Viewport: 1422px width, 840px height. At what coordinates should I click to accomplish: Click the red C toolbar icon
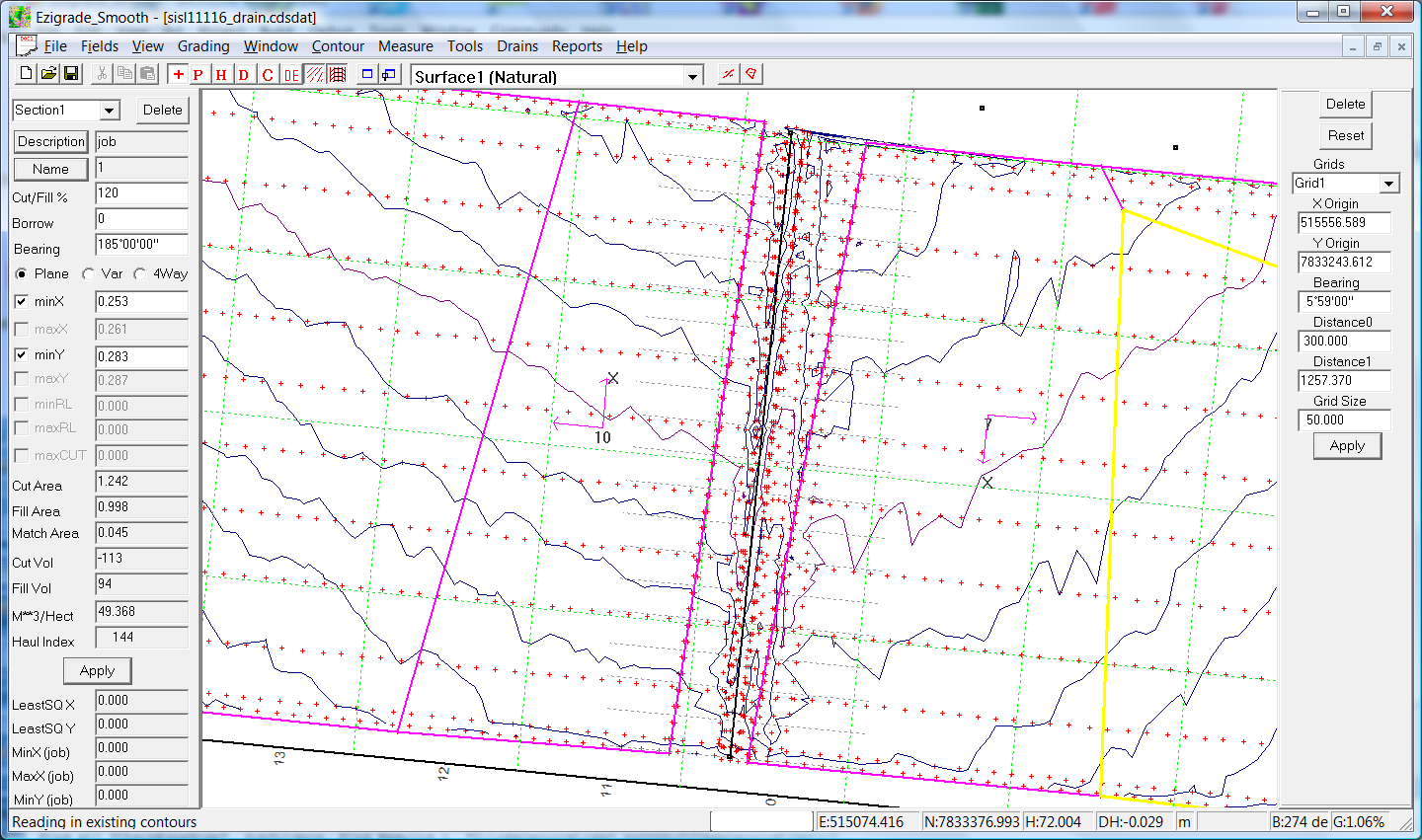[268, 75]
